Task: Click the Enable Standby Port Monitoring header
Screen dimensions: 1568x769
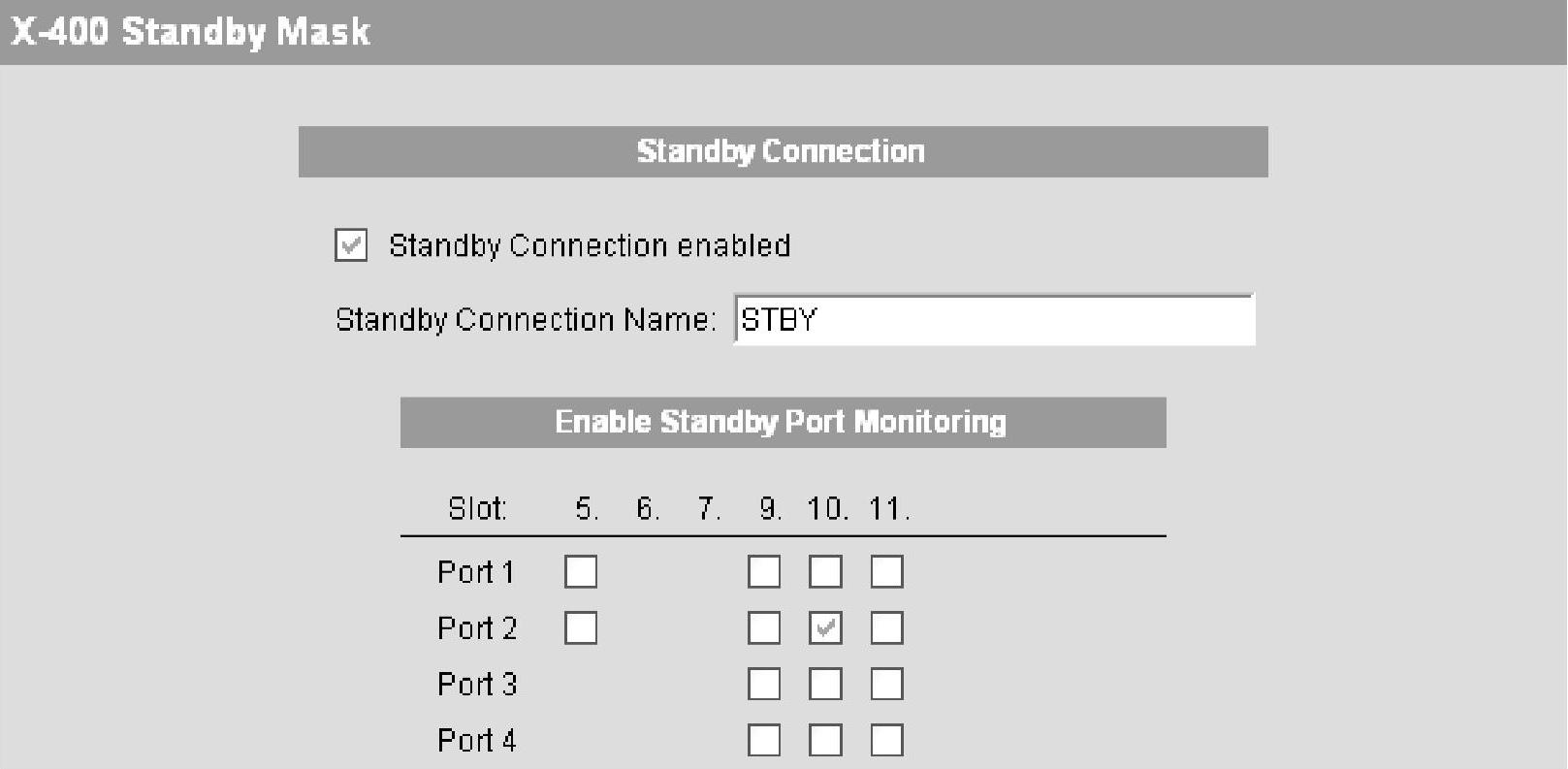Action: pos(782,422)
